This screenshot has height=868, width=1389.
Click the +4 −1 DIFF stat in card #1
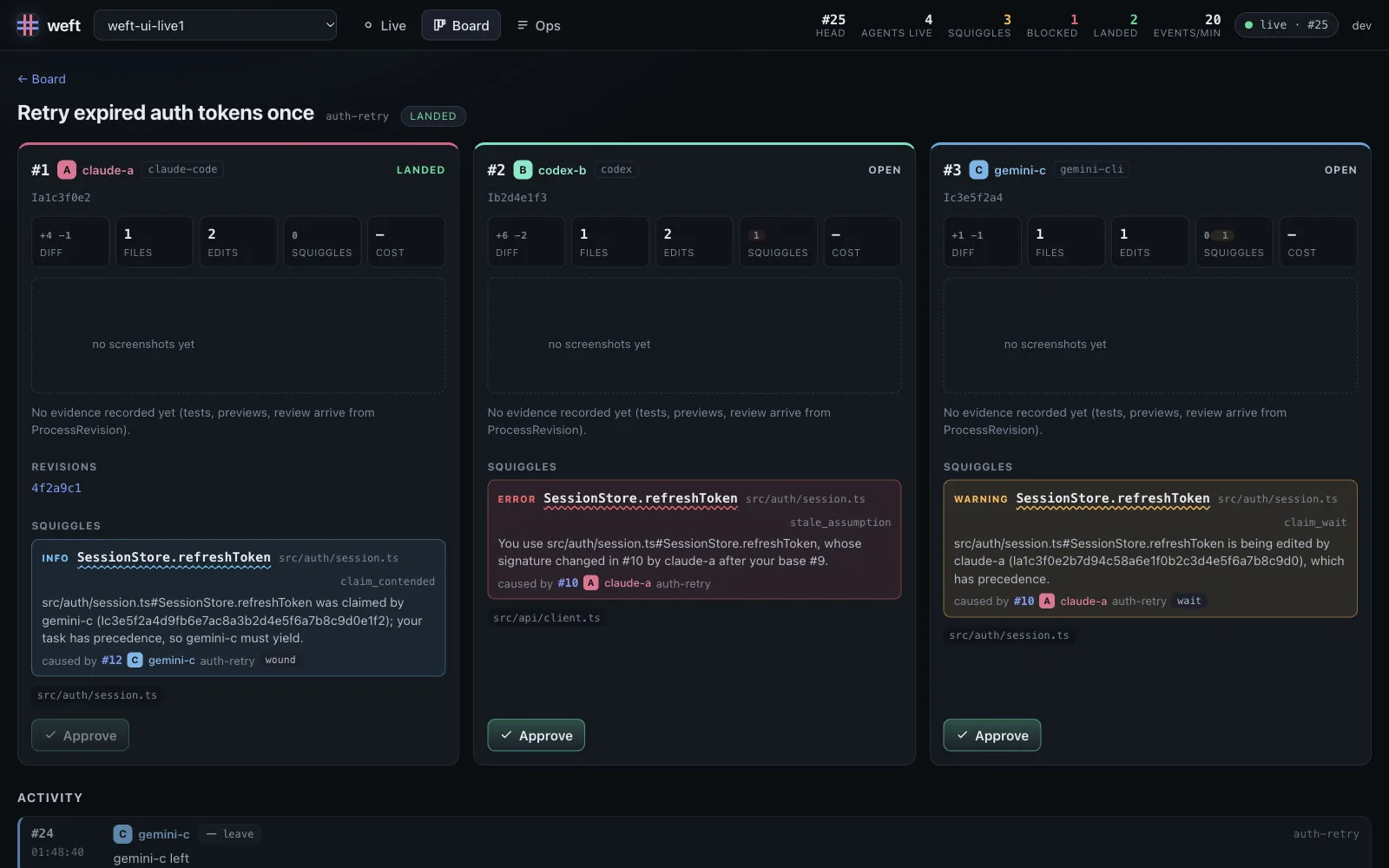[70, 241]
